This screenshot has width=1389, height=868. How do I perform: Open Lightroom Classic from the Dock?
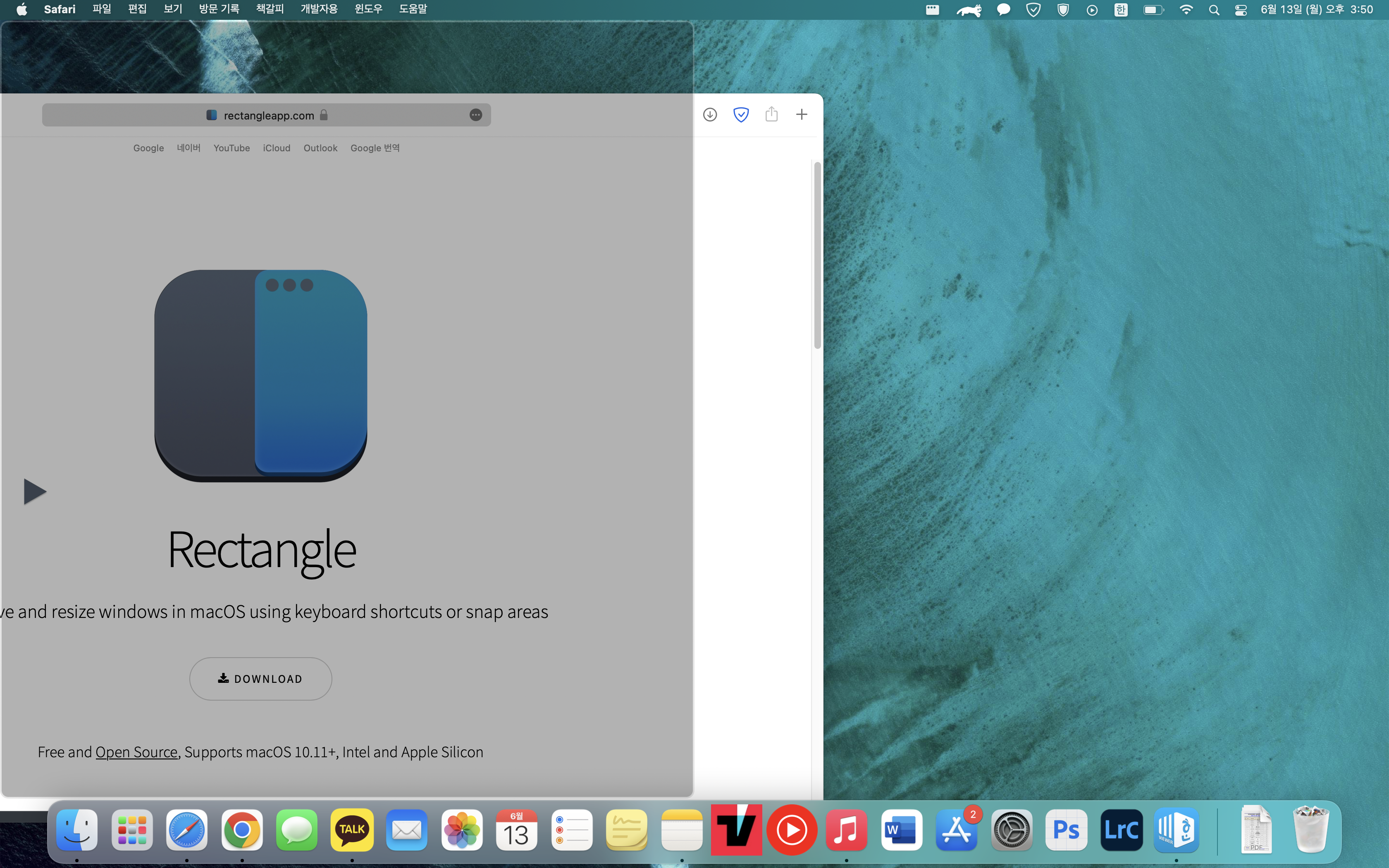point(1122,830)
